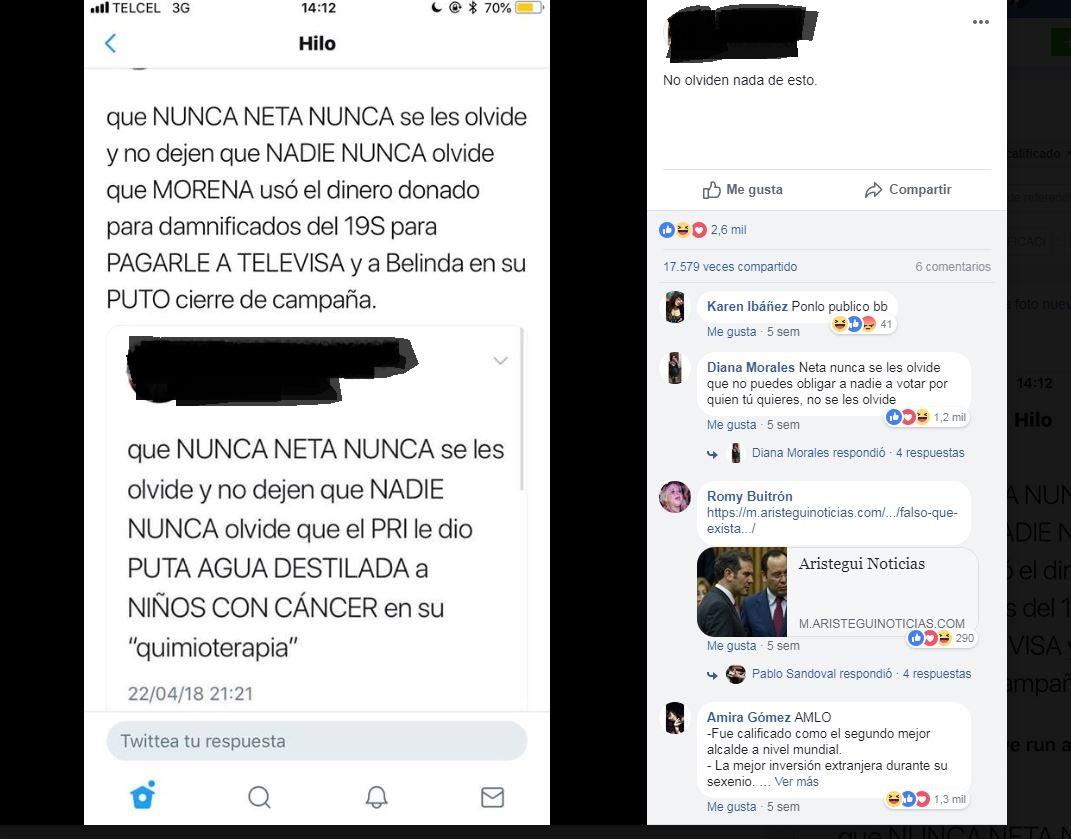The image size is (1071, 839).
Task: Click Ver más in Amira Gómez comment
Action: coord(796,782)
